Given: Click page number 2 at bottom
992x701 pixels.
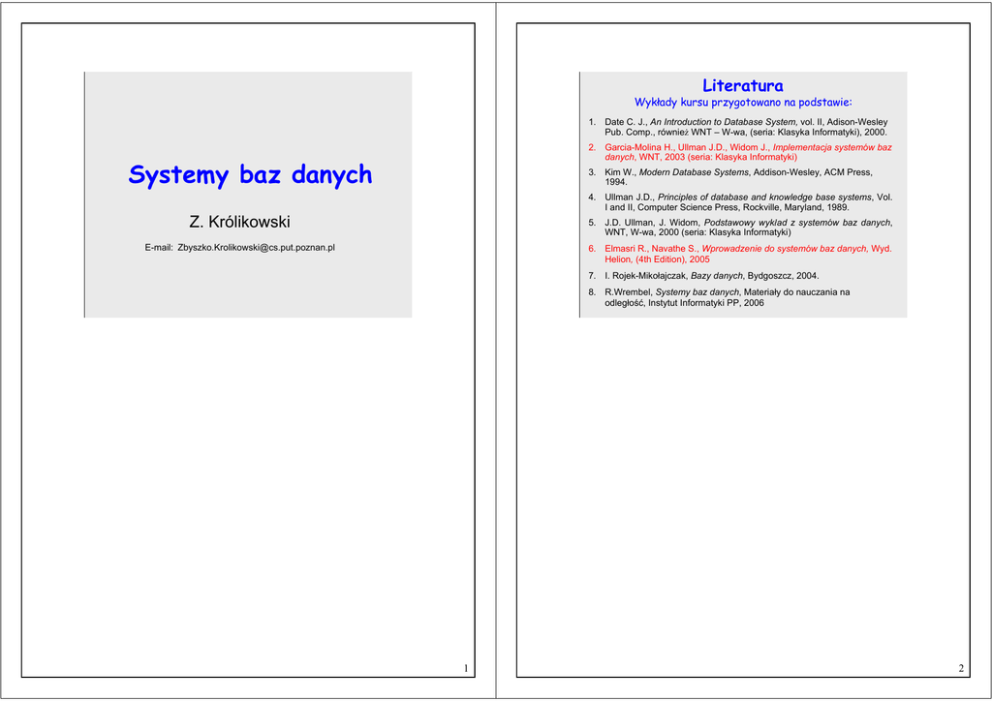Looking at the screenshot, I should pyautogui.click(x=960, y=668).
